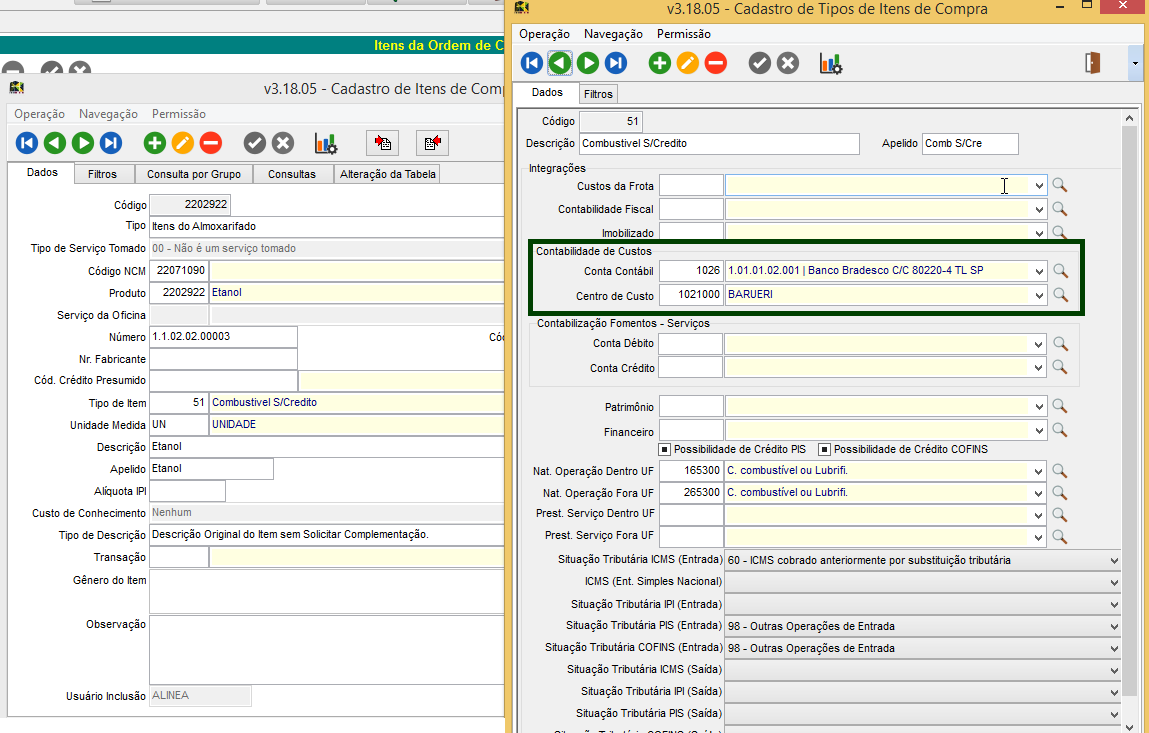Toggle Possibilidade de Crédito COFINS checkbox
This screenshot has width=1149, height=733.
(x=825, y=449)
